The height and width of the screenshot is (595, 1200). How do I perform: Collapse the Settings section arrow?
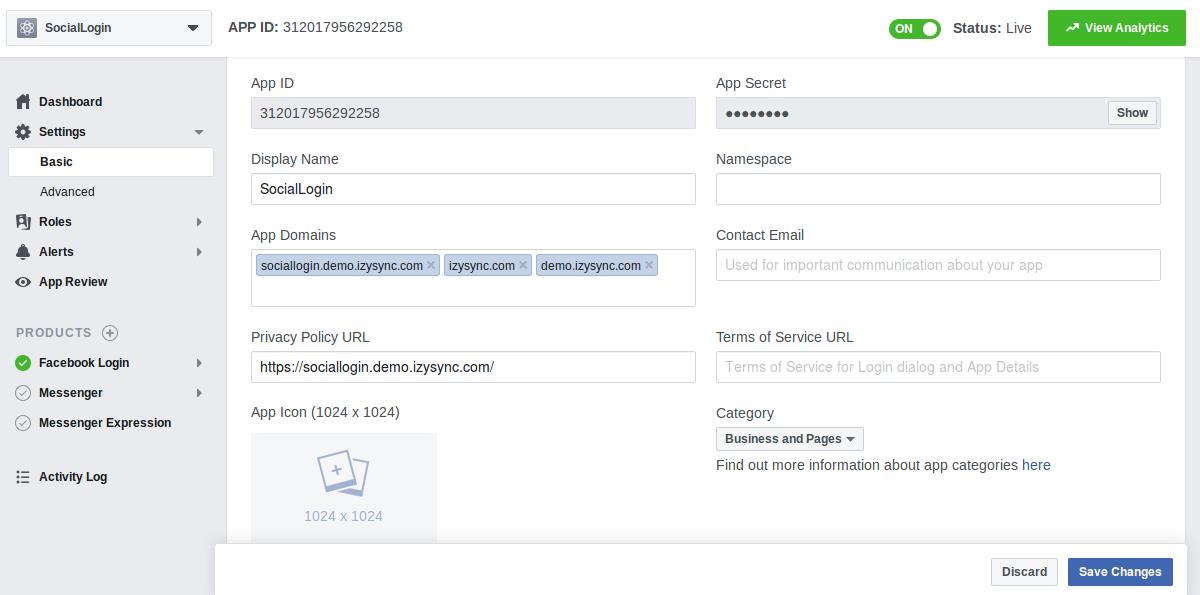pyautogui.click(x=198, y=132)
